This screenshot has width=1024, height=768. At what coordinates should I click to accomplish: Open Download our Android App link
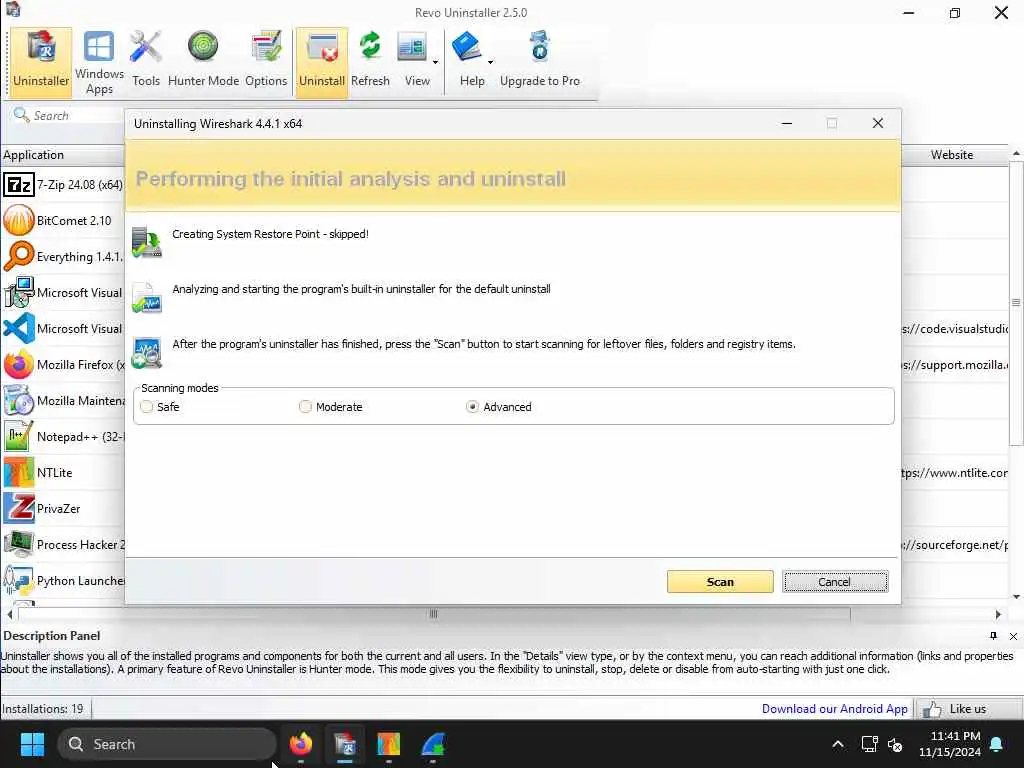pos(835,709)
